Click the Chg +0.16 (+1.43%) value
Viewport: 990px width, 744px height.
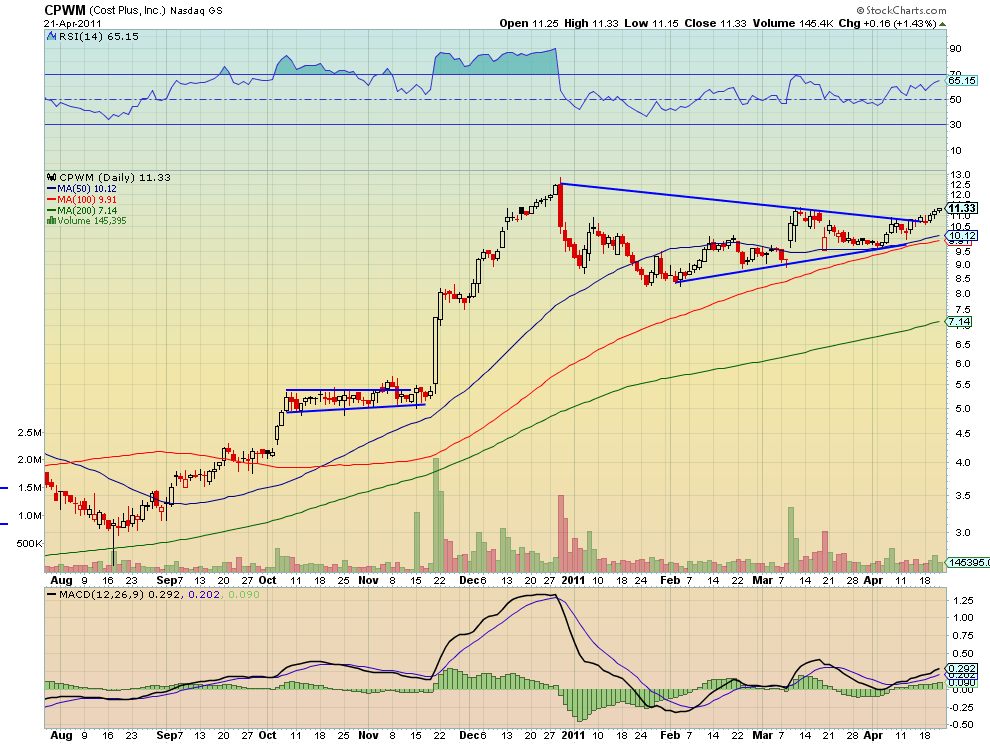[x=887, y=23]
